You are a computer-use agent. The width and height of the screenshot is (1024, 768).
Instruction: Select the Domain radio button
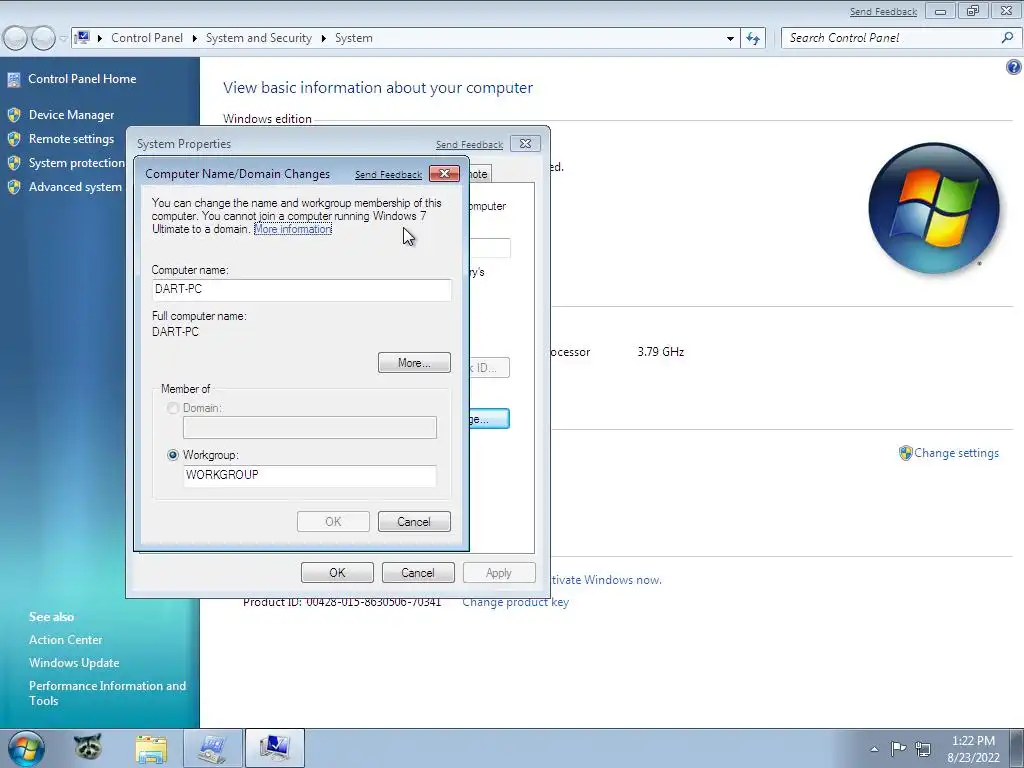pos(172,408)
